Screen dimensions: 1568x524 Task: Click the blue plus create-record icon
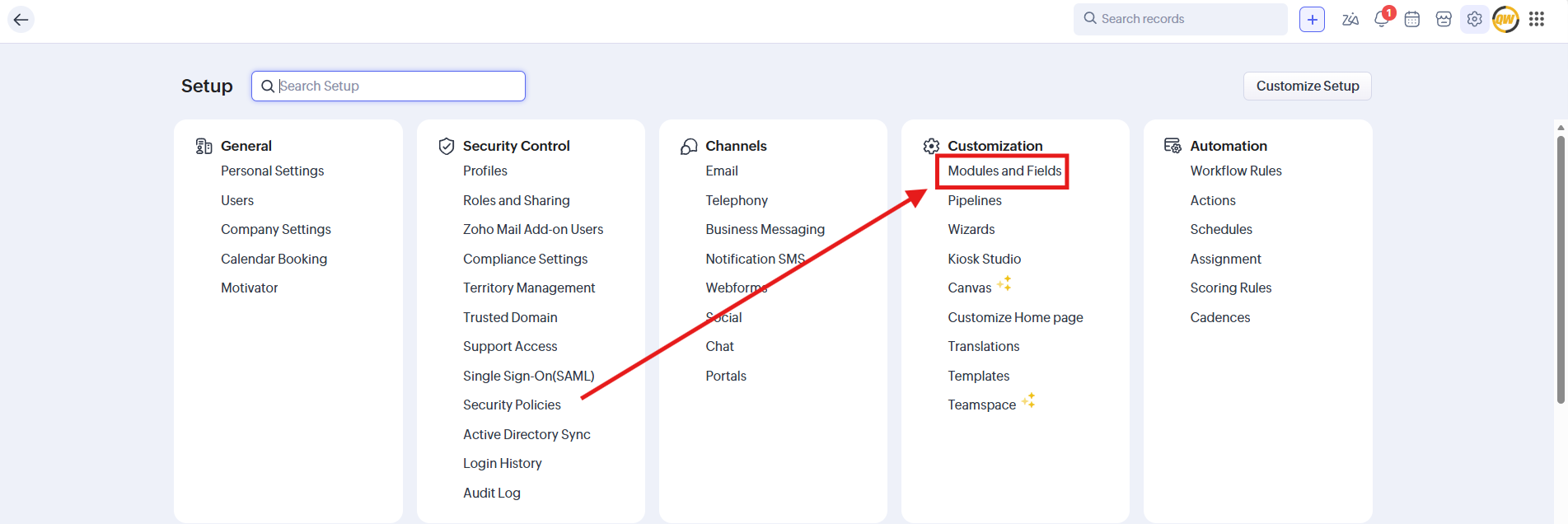[x=1312, y=19]
